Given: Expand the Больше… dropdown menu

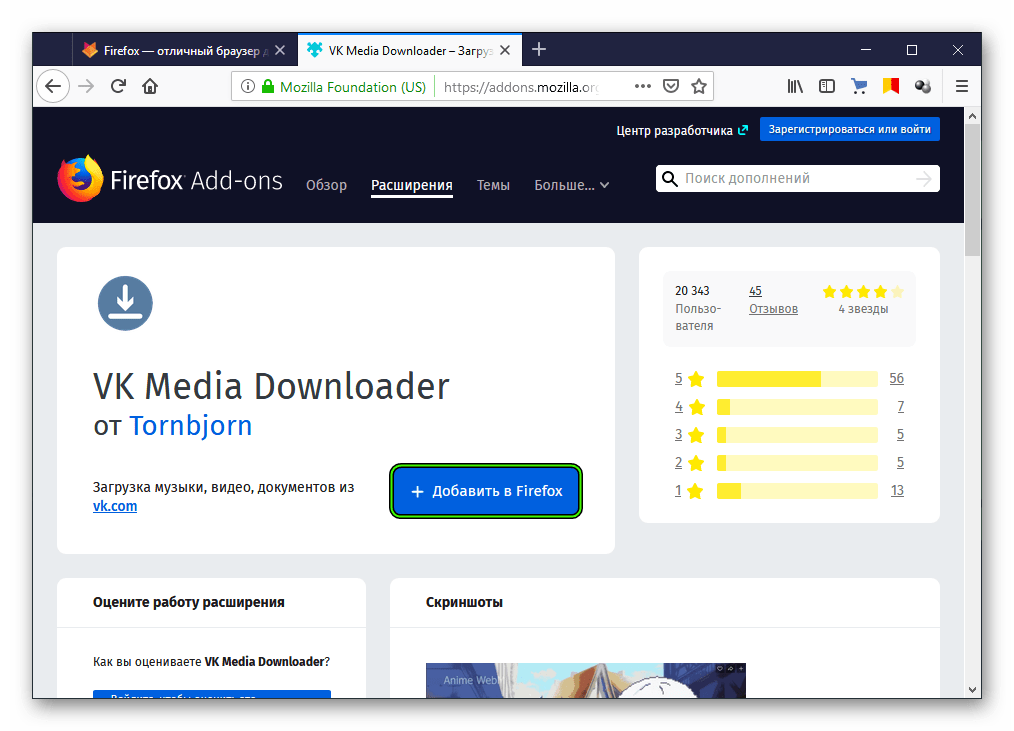Looking at the screenshot, I should click(572, 185).
